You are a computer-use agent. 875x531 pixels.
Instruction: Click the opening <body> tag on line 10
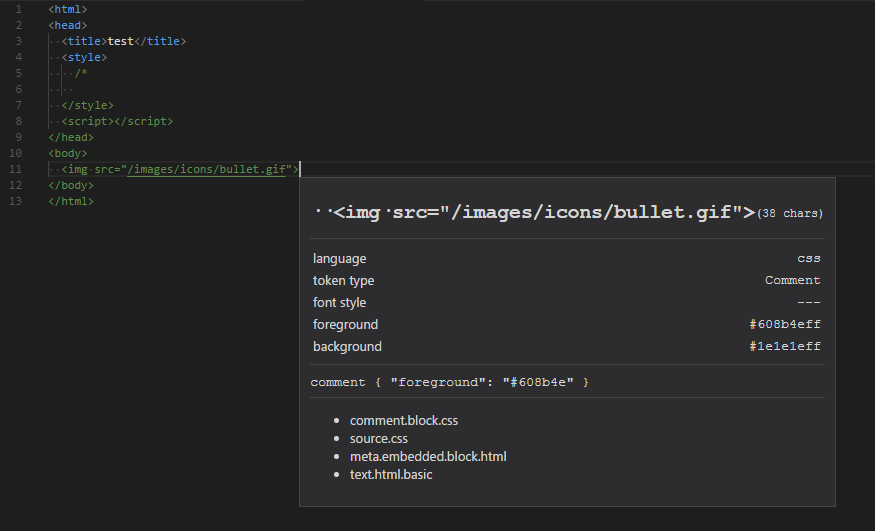68,153
